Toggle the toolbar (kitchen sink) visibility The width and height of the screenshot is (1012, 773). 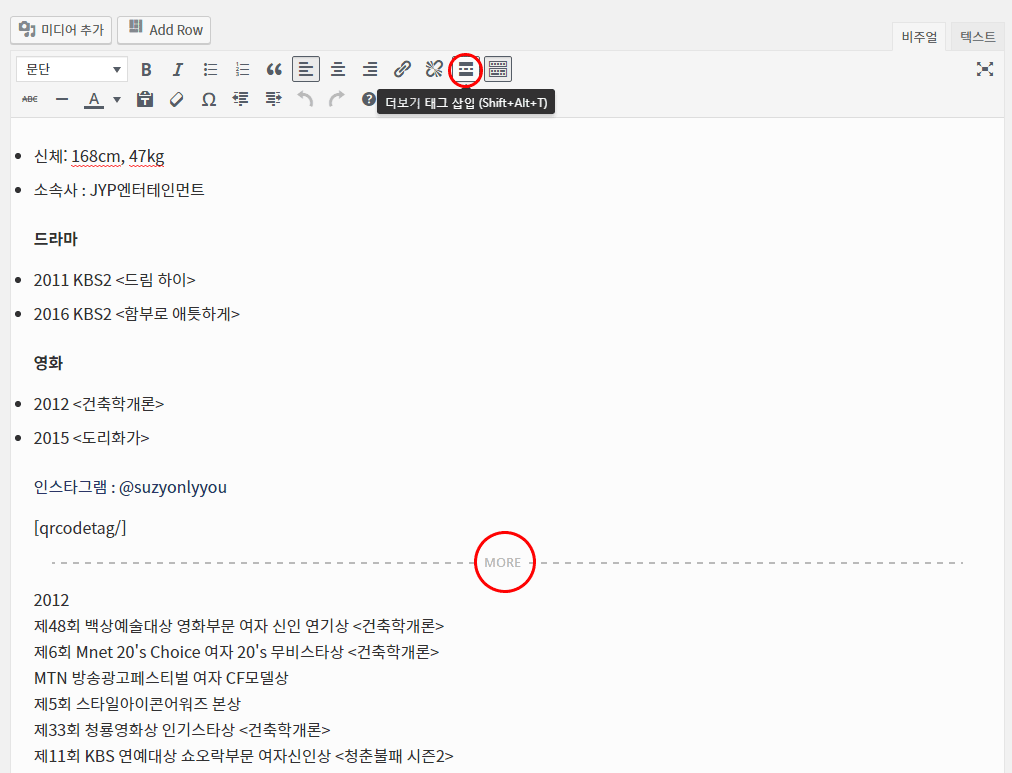click(x=498, y=69)
